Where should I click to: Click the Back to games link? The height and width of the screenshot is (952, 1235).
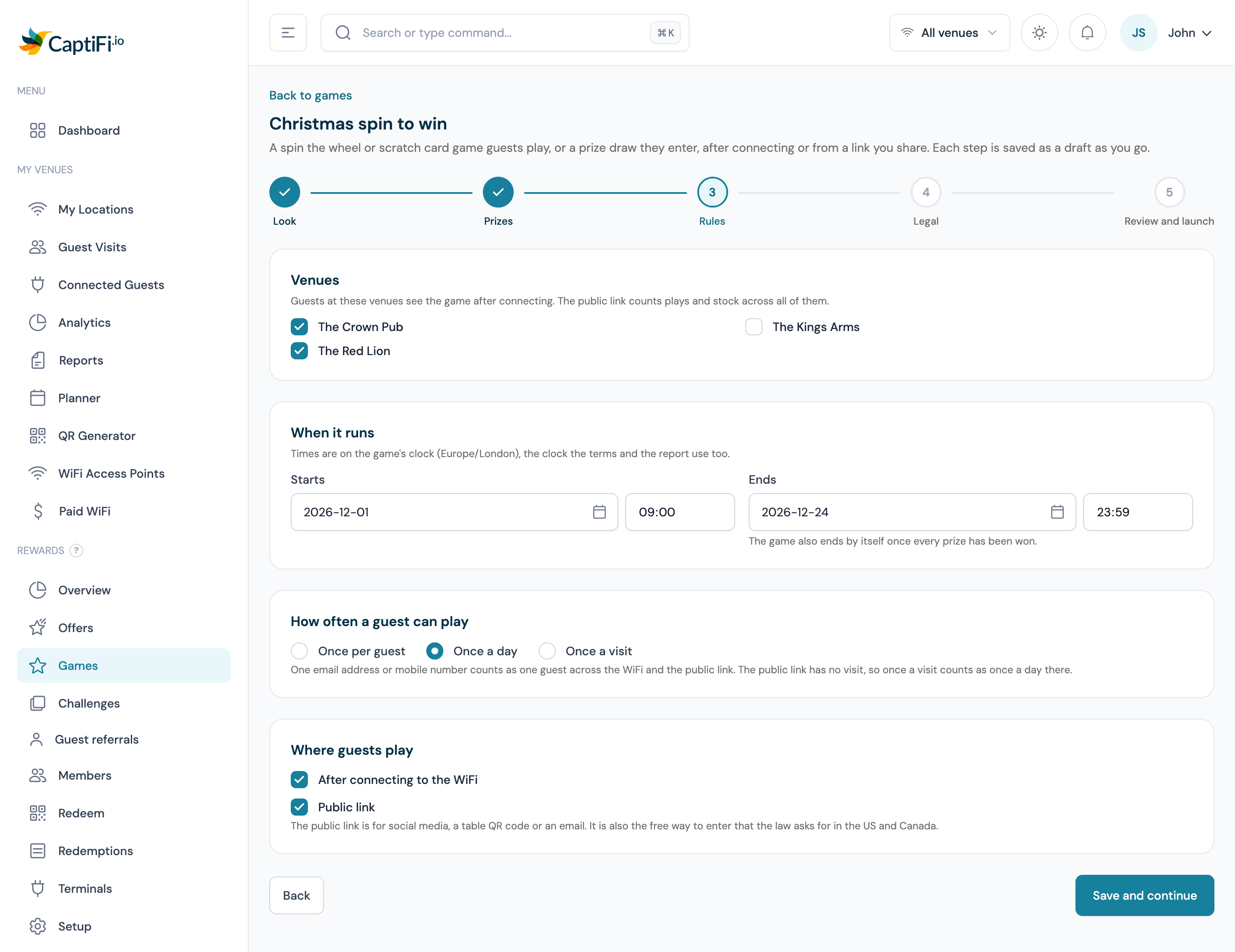pos(310,95)
